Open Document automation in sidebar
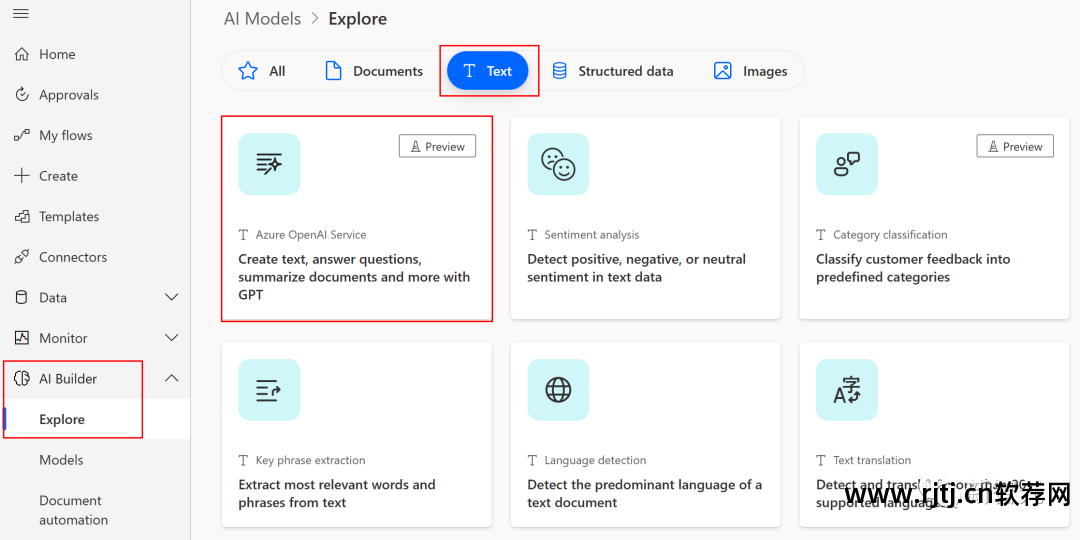The image size is (1080, 540). click(73, 510)
